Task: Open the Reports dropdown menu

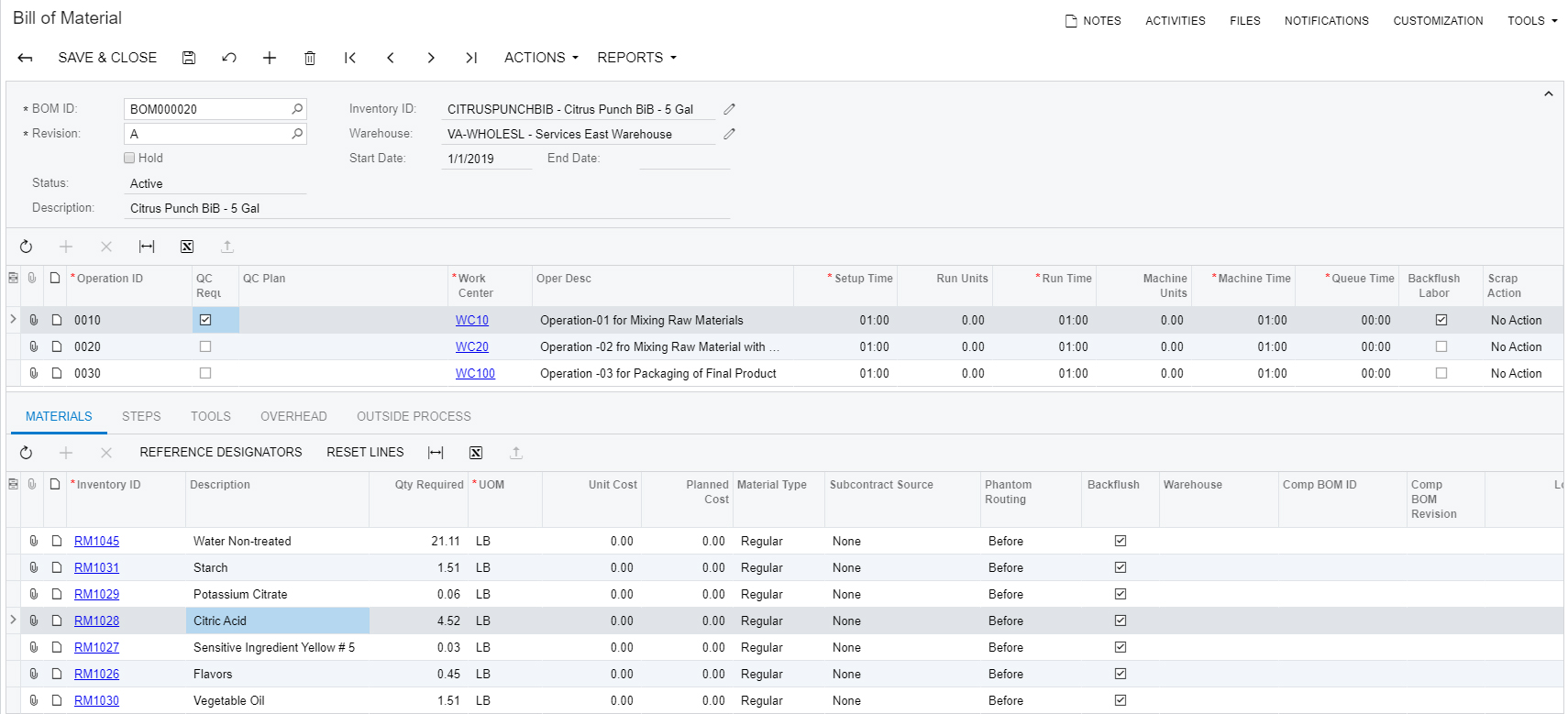Action: point(636,57)
